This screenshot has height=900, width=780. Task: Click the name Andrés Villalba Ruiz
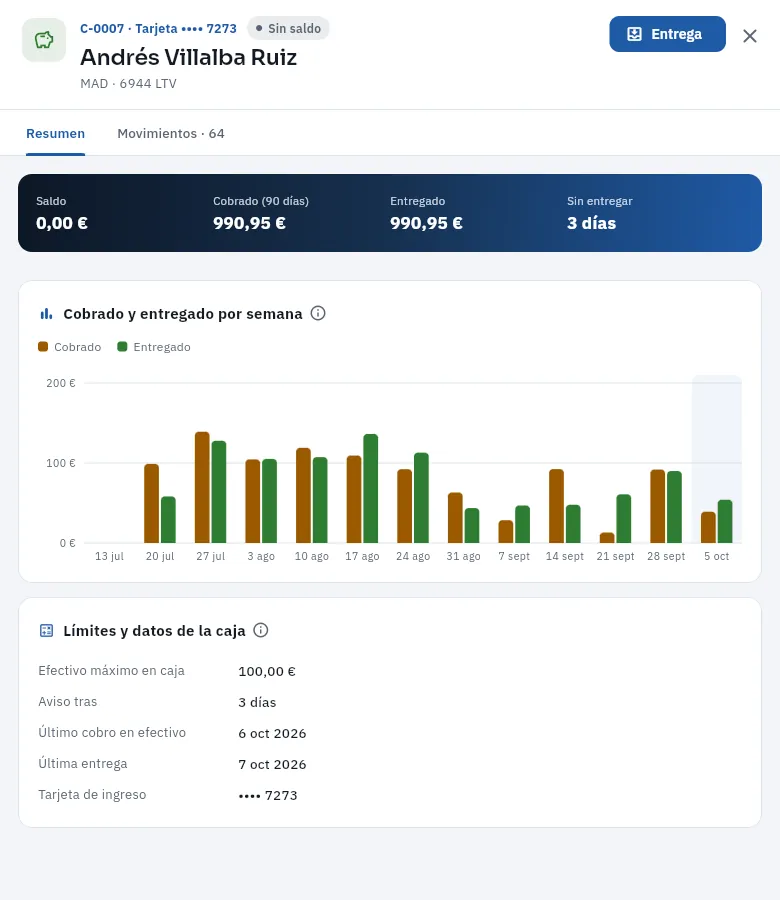189,57
